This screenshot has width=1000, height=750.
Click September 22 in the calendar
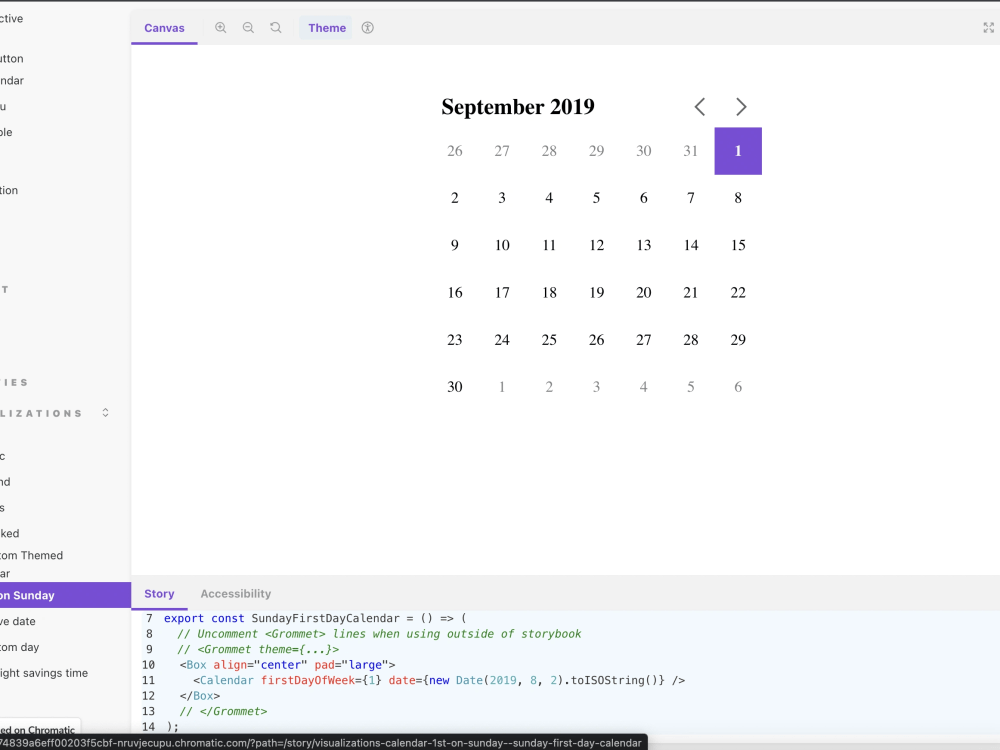click(x=738, y=293)
